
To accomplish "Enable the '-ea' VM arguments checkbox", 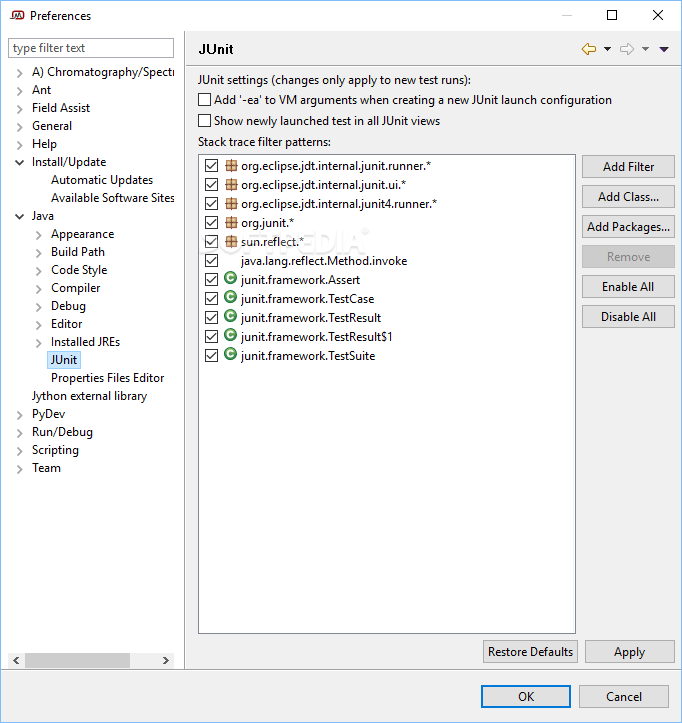I will pos(204,100).
